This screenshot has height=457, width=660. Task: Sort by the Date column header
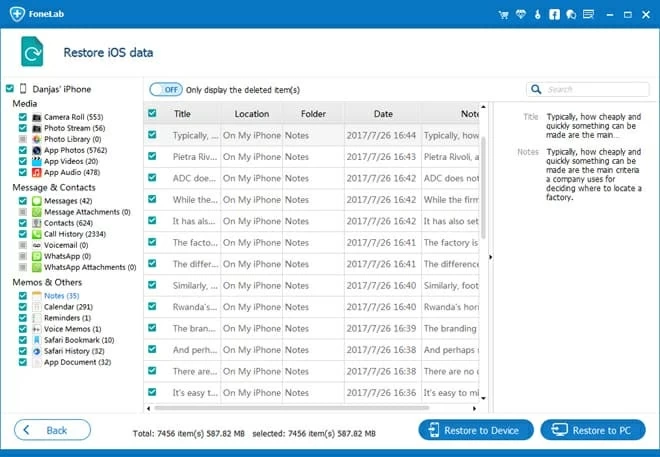click(x=383, y=114)
